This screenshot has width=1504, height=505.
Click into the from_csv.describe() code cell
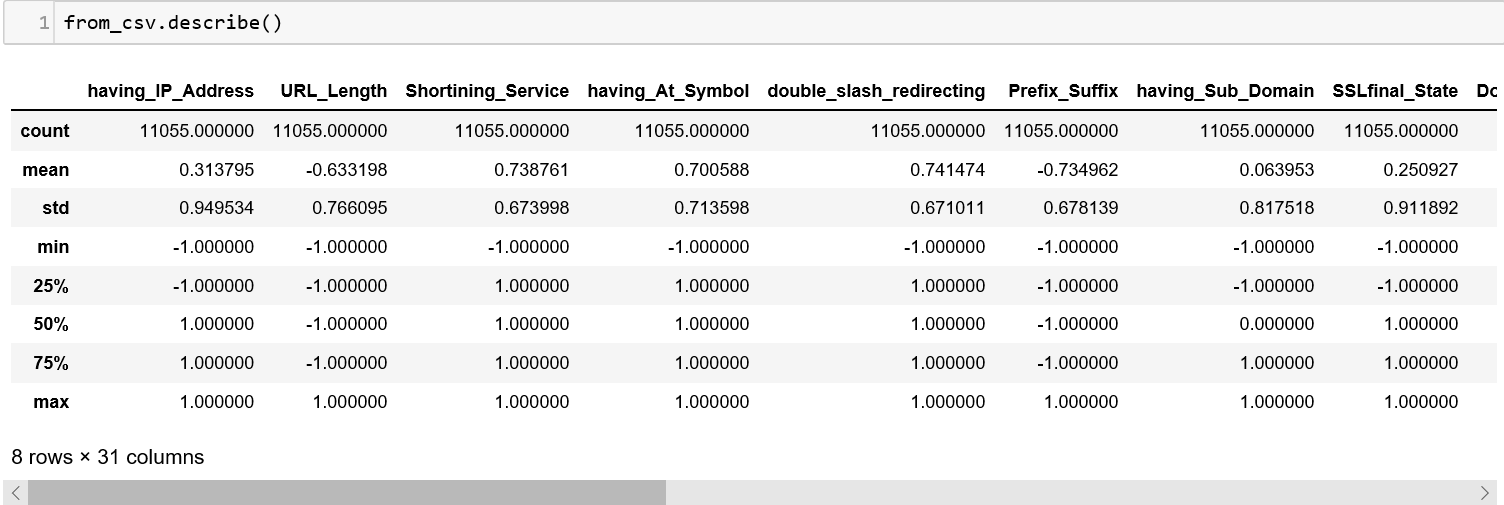click(700, 23)
